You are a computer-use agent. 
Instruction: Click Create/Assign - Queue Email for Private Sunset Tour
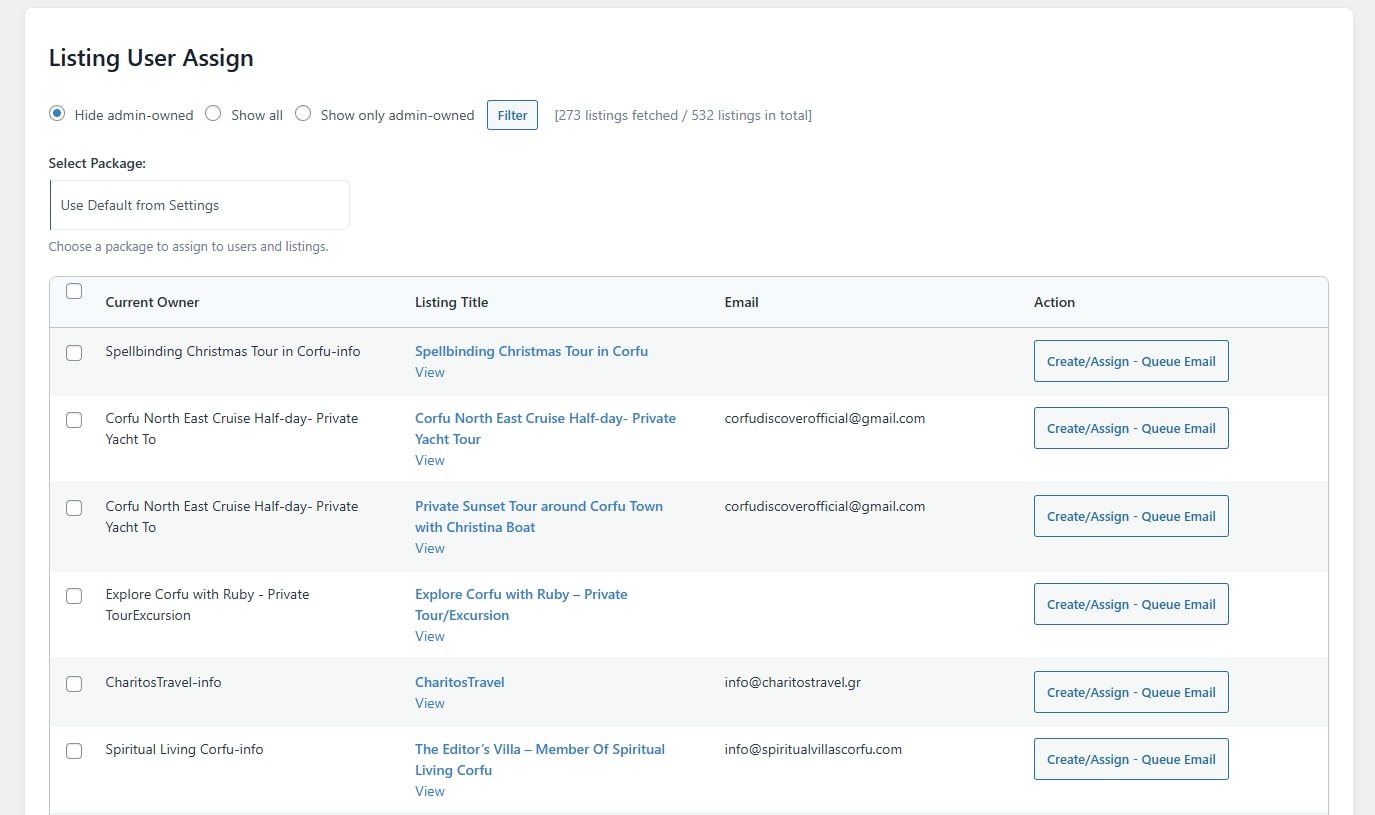1130,516
